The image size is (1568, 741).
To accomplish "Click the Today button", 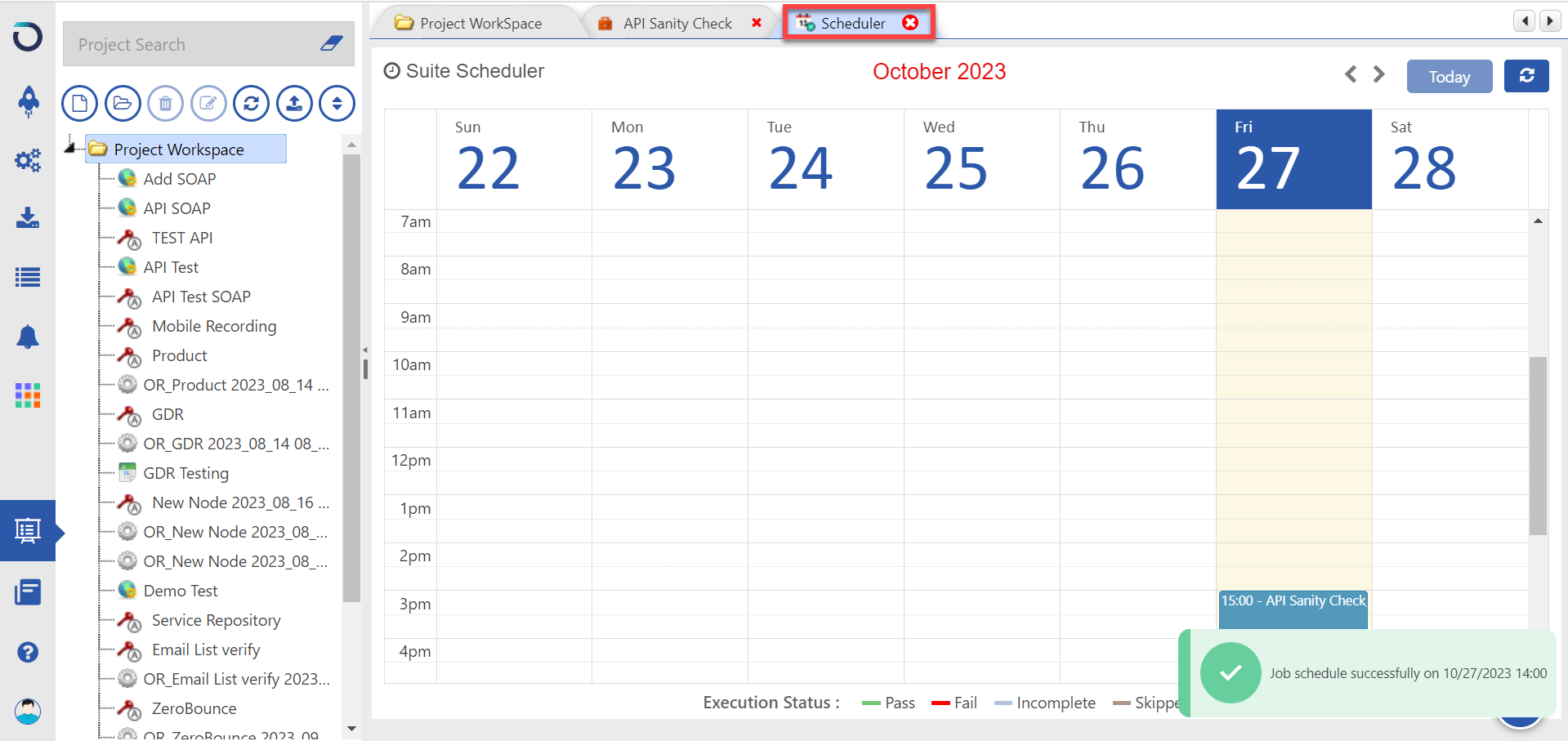I will click(x=1450, y=77).
